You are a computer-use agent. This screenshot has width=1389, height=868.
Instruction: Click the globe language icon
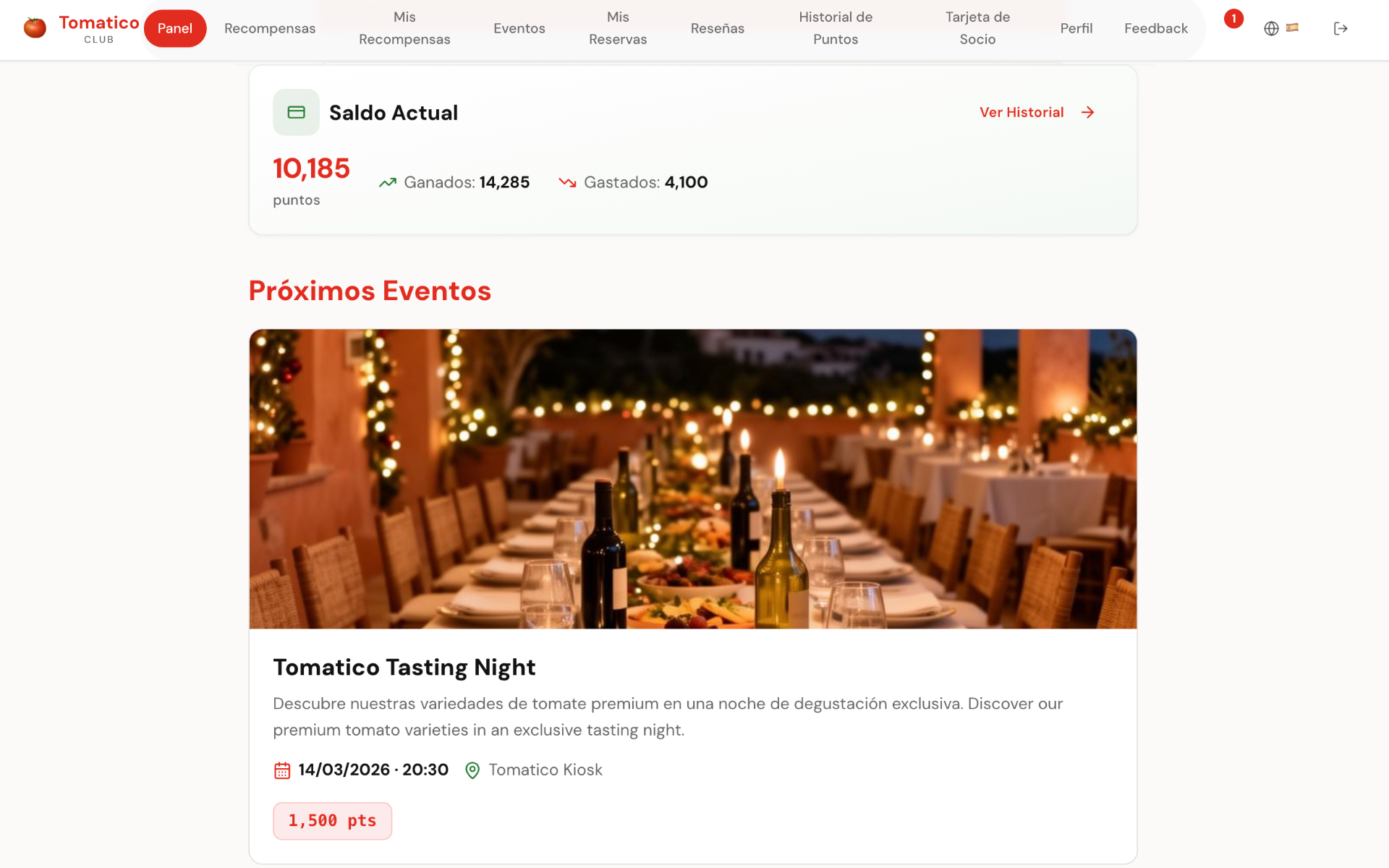[x=1271, y=28]
